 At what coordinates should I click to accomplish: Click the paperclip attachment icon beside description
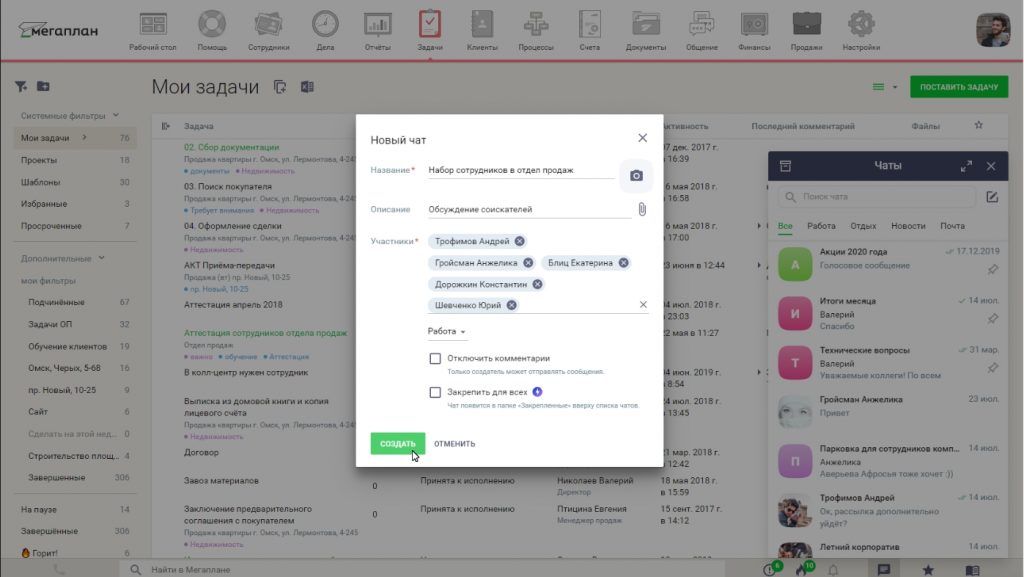(642, 209)
